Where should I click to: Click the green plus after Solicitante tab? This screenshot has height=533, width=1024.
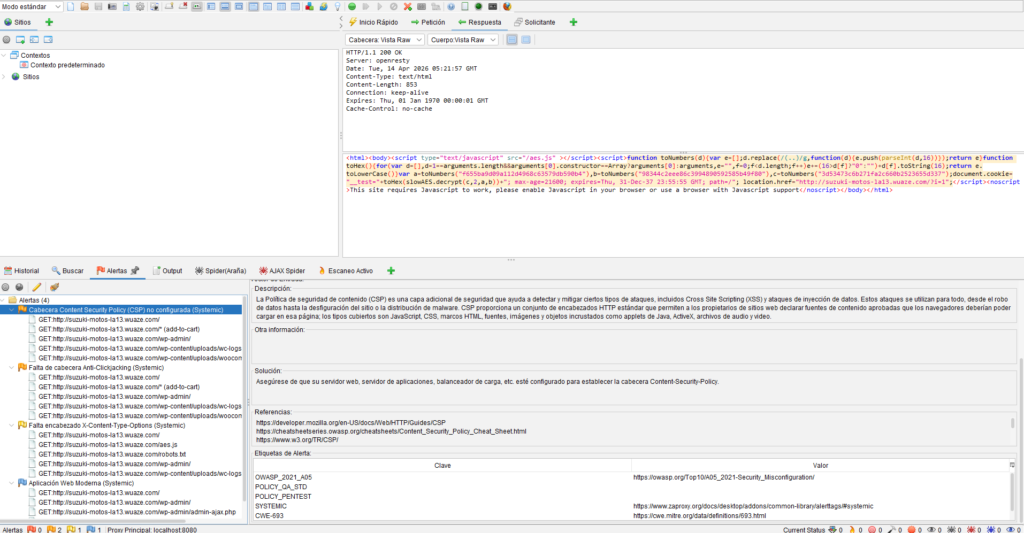(x=573, y=22)
